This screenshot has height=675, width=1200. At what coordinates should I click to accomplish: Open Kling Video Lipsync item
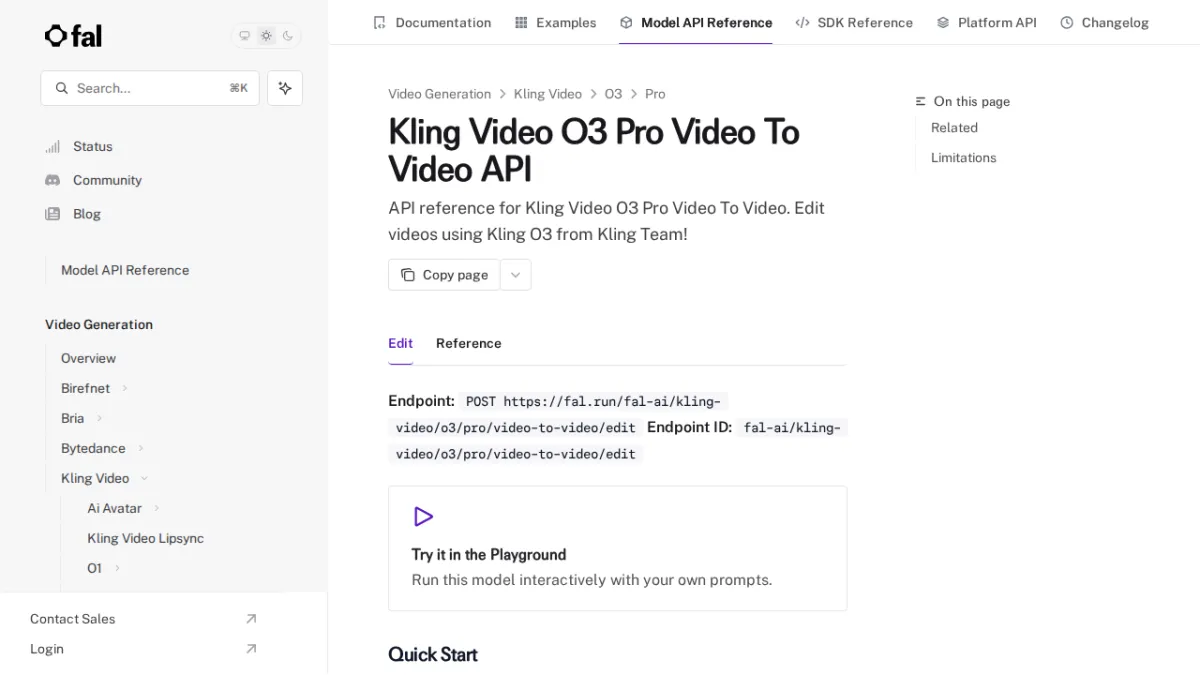[x=145, y=538]
